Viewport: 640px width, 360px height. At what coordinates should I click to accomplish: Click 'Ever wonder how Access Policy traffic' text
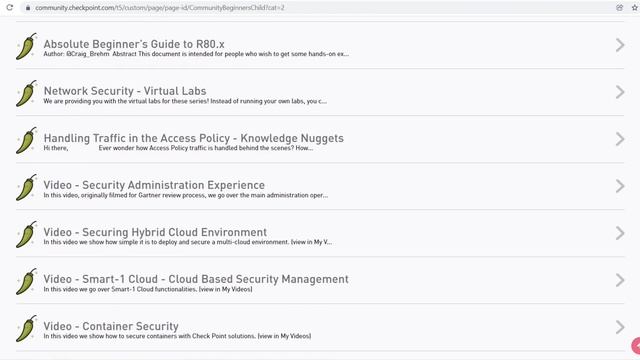coord(206,148)
